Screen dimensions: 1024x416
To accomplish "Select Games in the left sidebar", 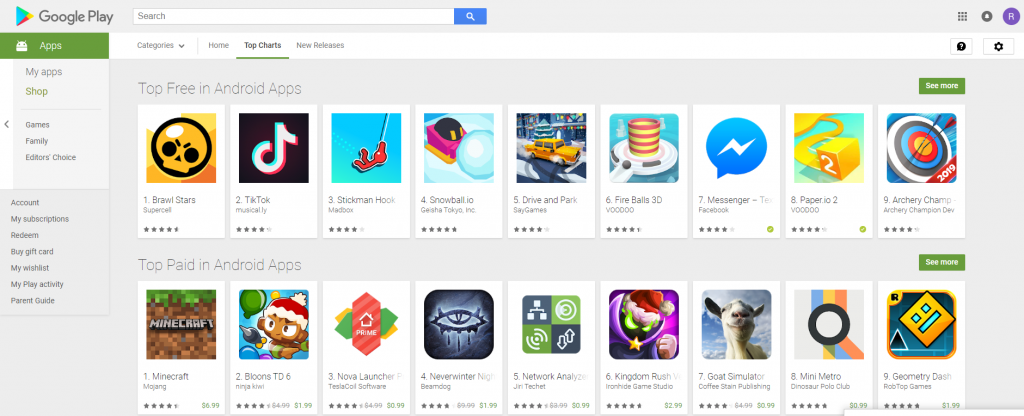I will click(x=37, y=125).
